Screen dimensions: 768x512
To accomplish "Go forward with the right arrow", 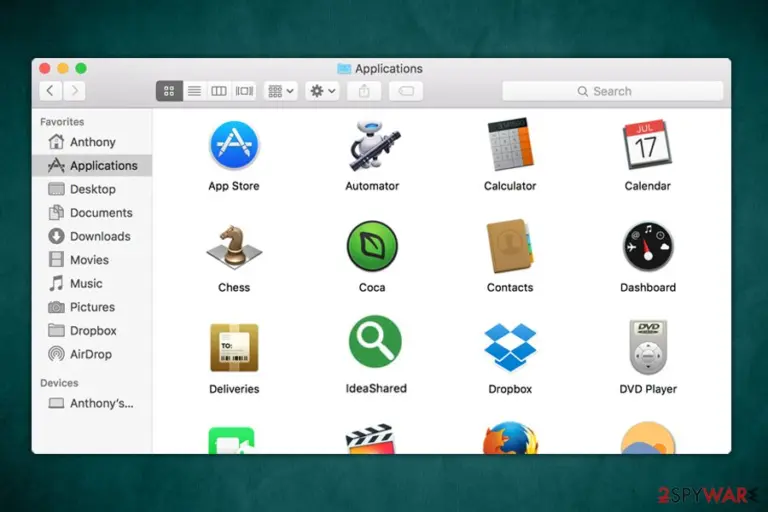I will (x=74, y=91).
